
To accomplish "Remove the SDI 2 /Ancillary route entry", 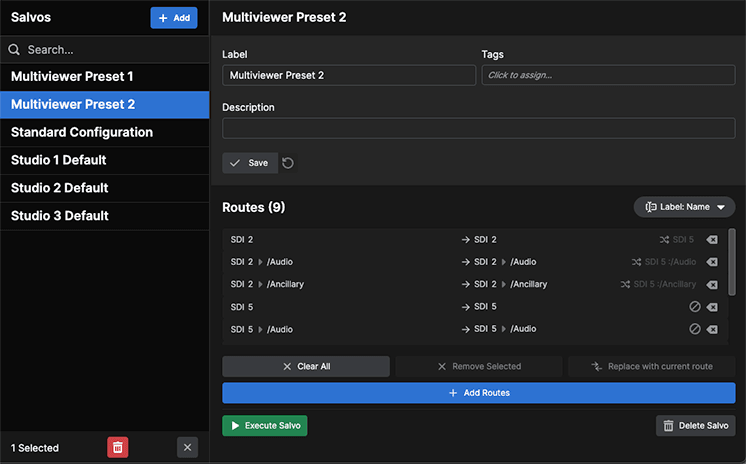I will [x=712, y=285].
